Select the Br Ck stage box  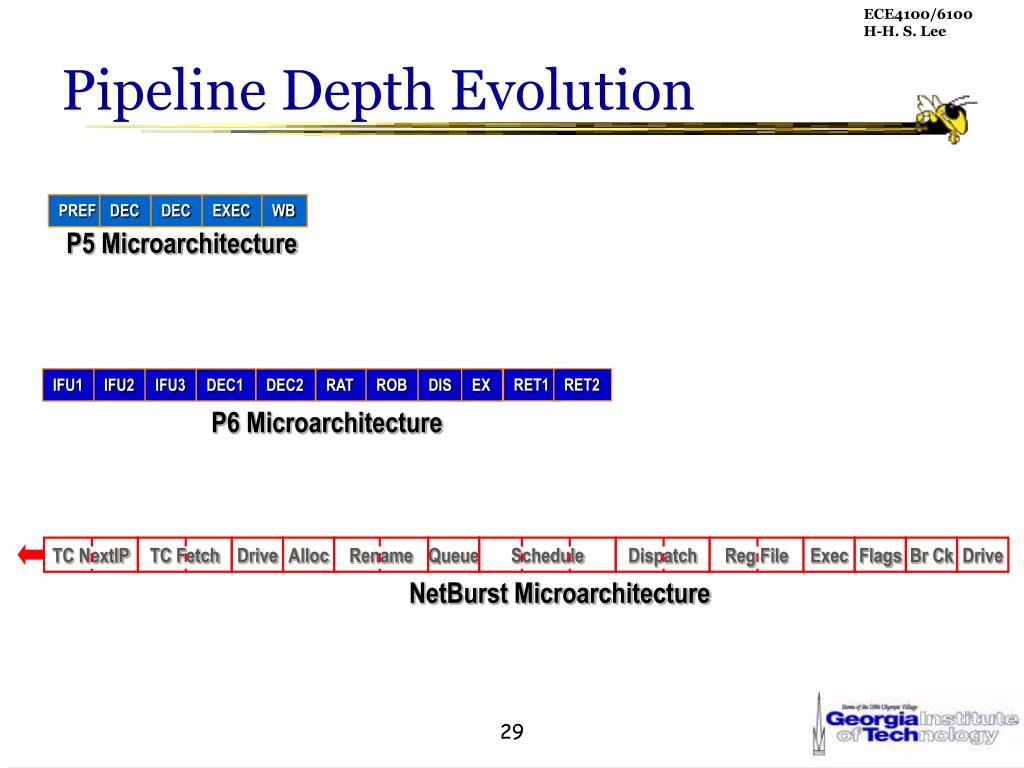(x=932, y=555)
